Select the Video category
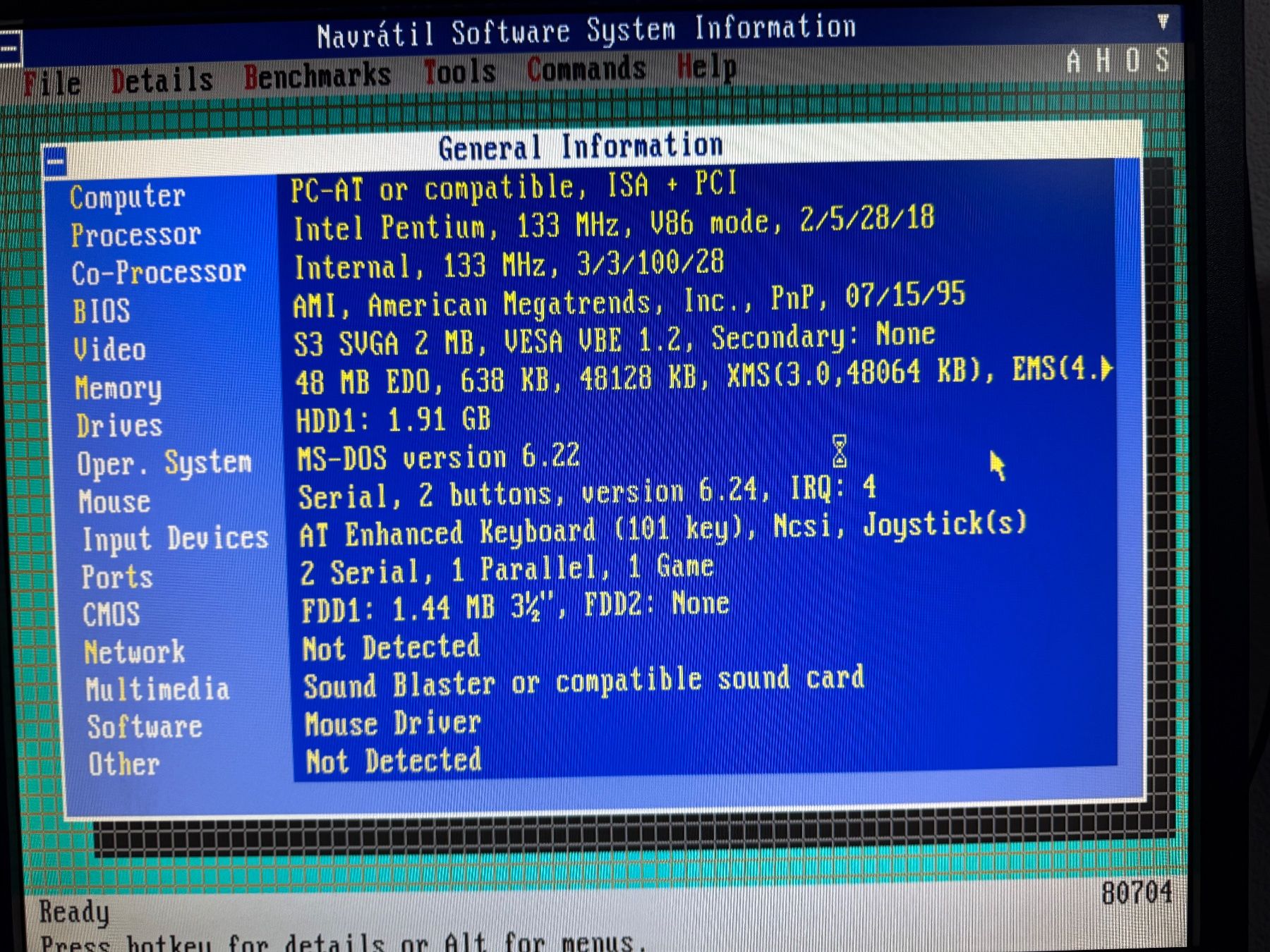The height and width of the screenshot is (952, 1270). [x=110, y=349]
